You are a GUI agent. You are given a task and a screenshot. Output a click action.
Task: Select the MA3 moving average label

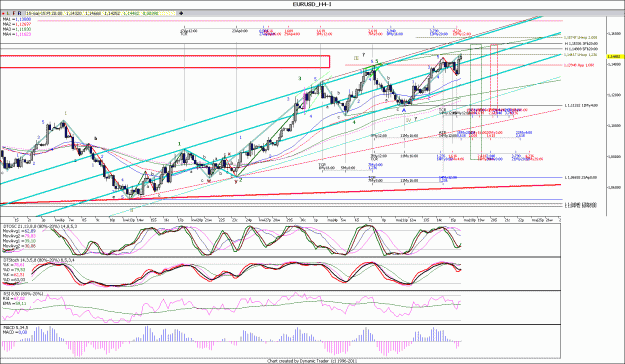coord(16,29)
